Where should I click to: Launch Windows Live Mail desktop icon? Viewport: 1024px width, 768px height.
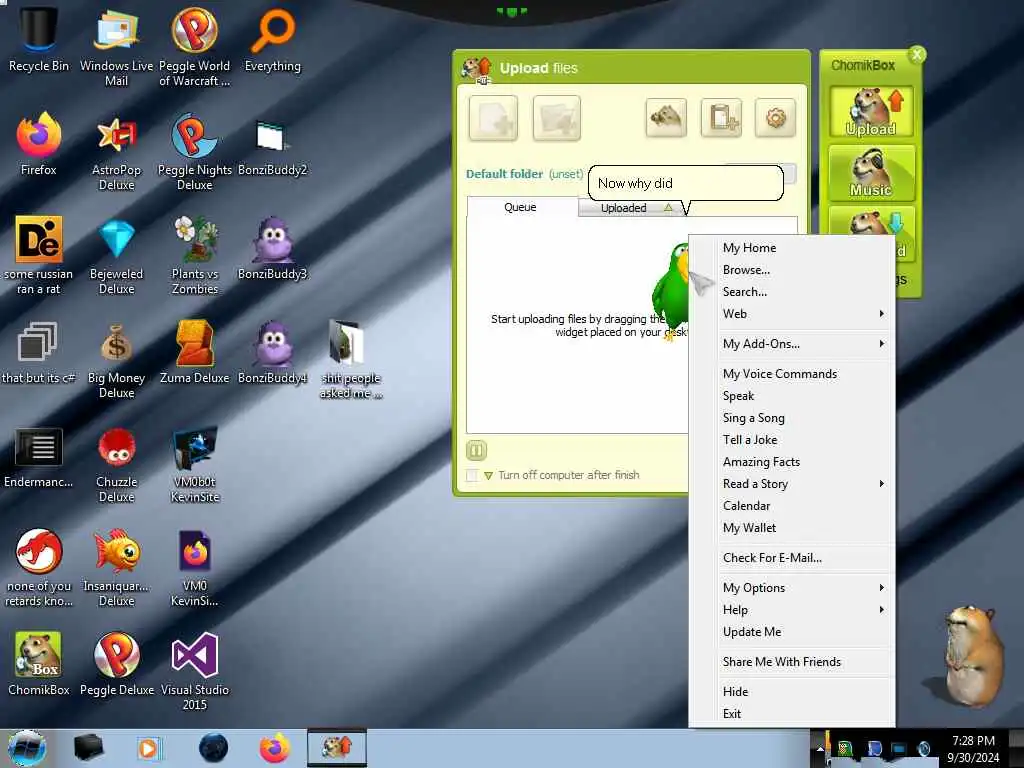click(x=116, y=46)
